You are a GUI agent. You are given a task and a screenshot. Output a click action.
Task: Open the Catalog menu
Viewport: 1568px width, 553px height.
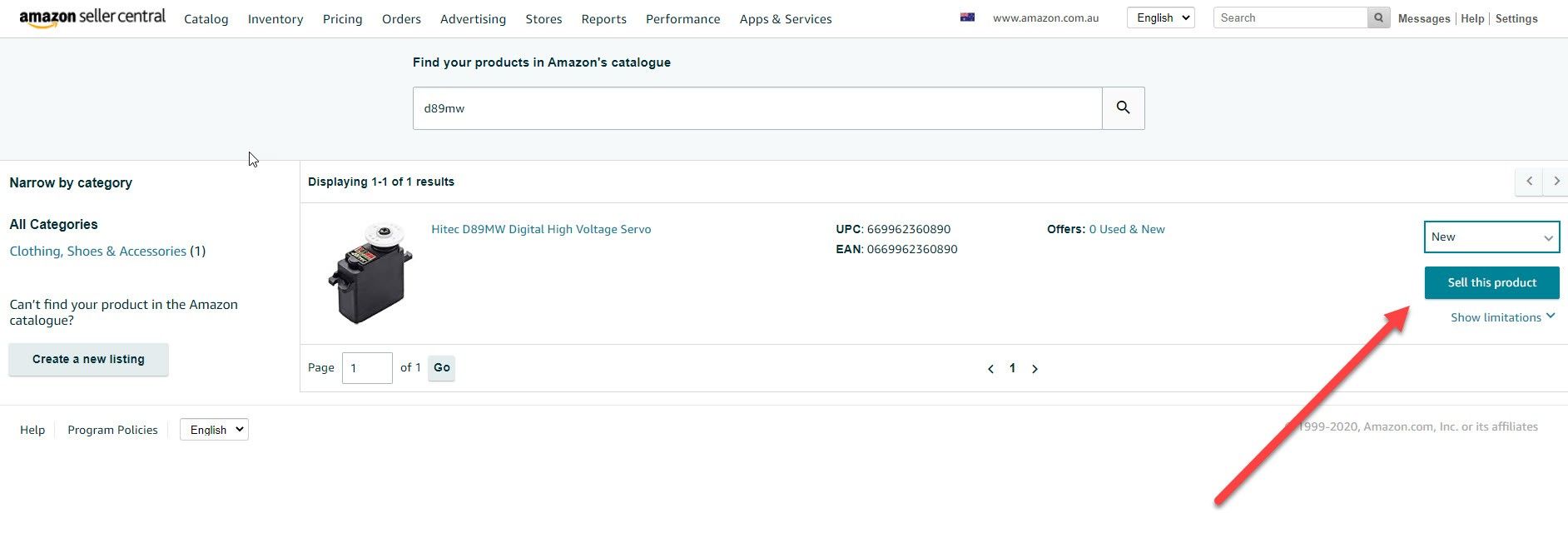[x=206, y=18]
